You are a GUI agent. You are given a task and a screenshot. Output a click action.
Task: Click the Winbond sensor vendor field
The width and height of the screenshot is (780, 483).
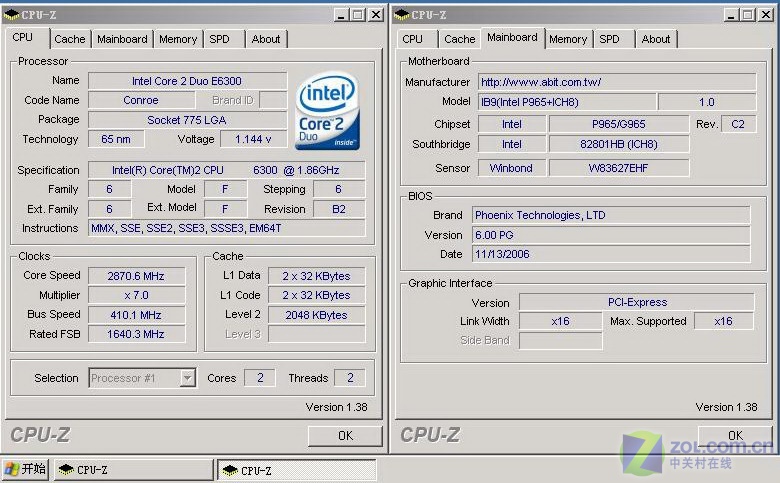511,168
